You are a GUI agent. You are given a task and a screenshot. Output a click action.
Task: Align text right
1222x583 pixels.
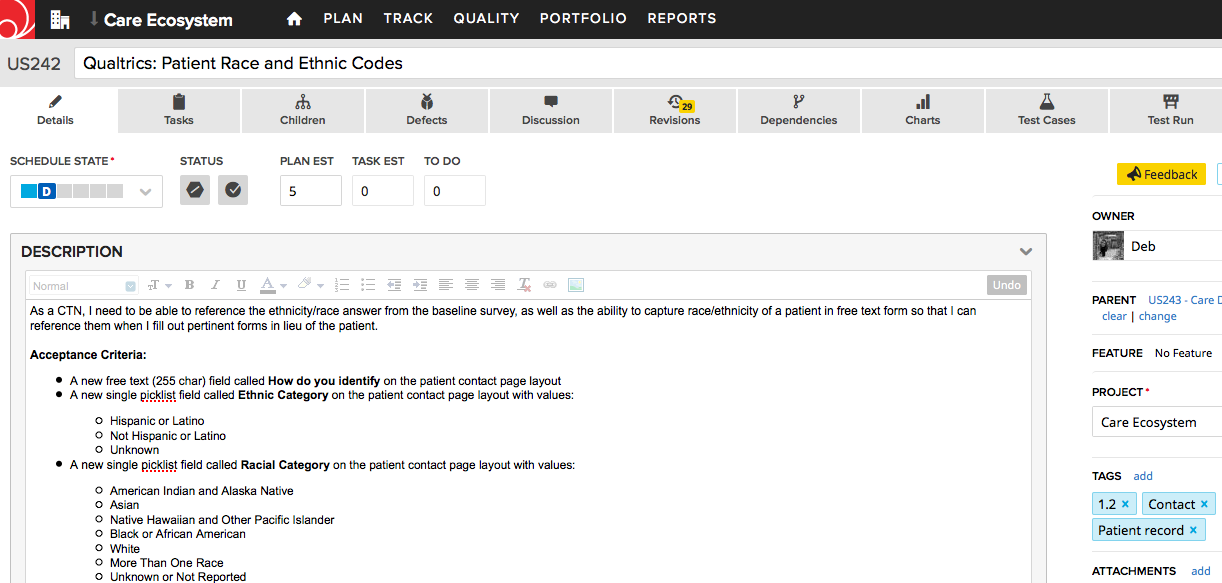[x=498, y=285]
